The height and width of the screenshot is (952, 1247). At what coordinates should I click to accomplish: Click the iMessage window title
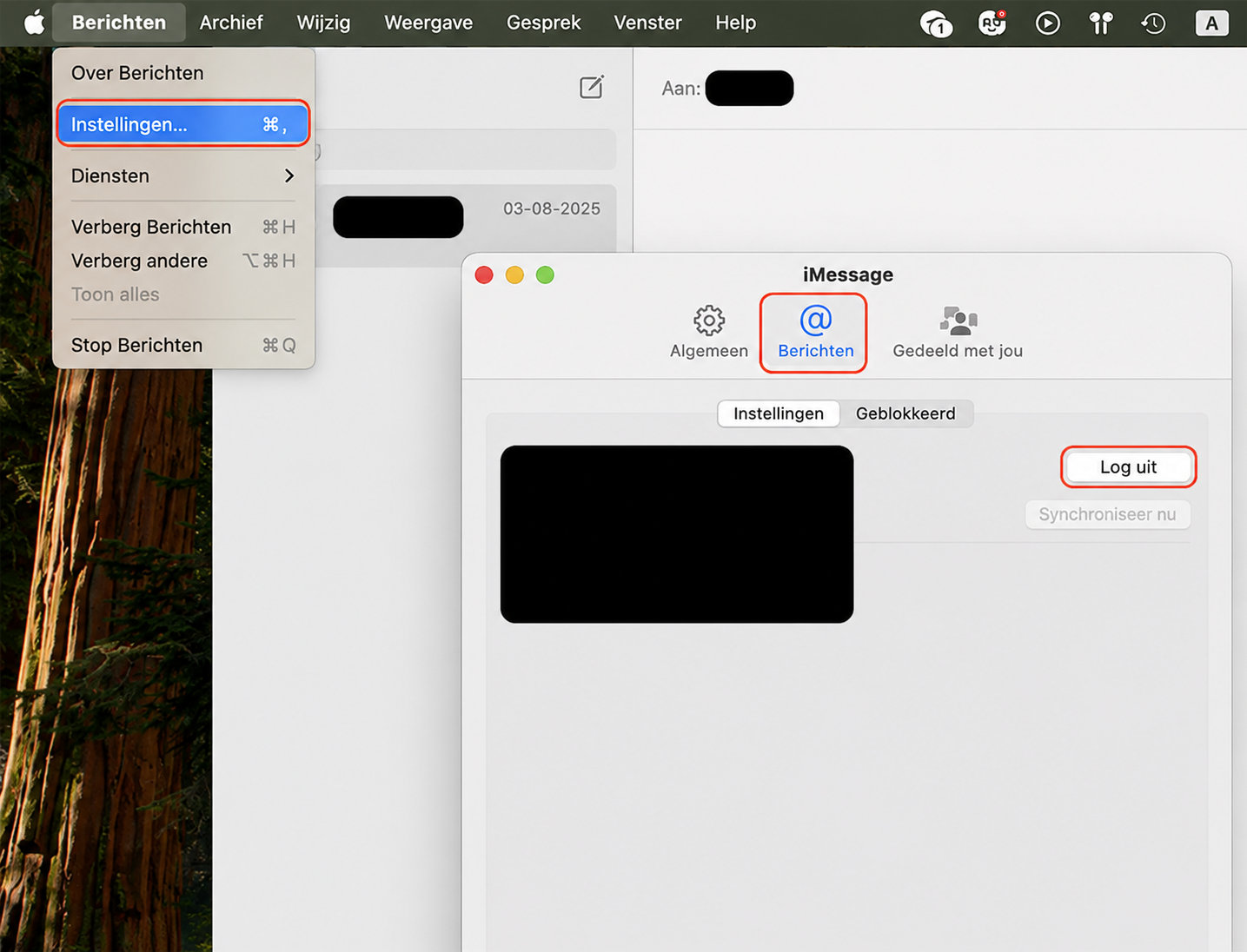(848, 274)
